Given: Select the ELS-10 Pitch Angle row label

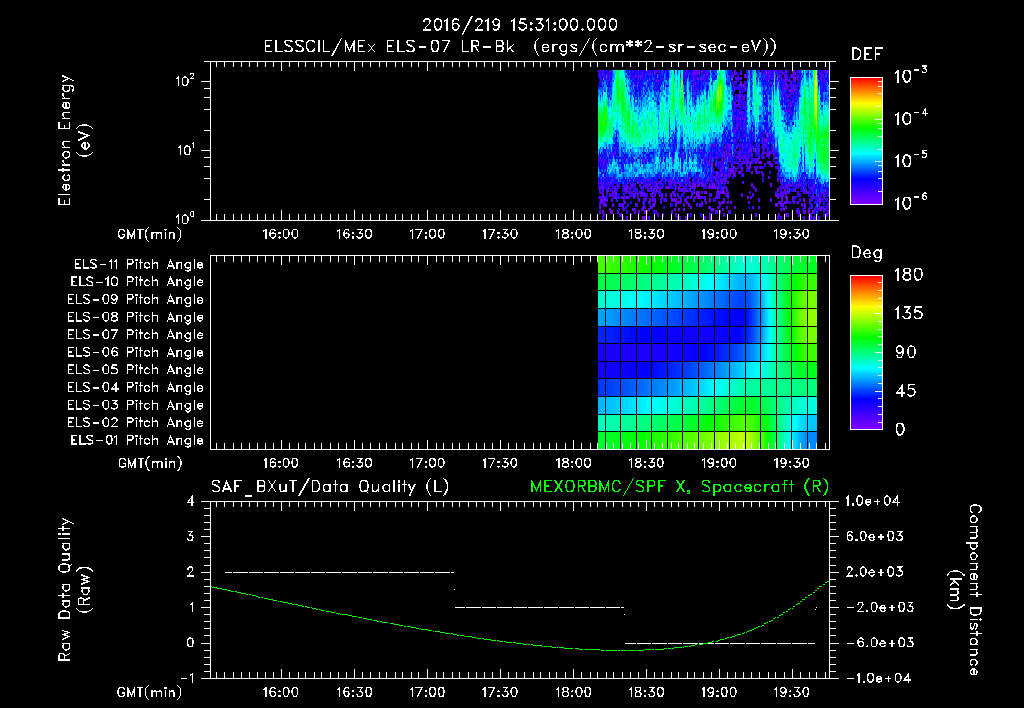Looking at the screenshot, I should click(137, 282).
